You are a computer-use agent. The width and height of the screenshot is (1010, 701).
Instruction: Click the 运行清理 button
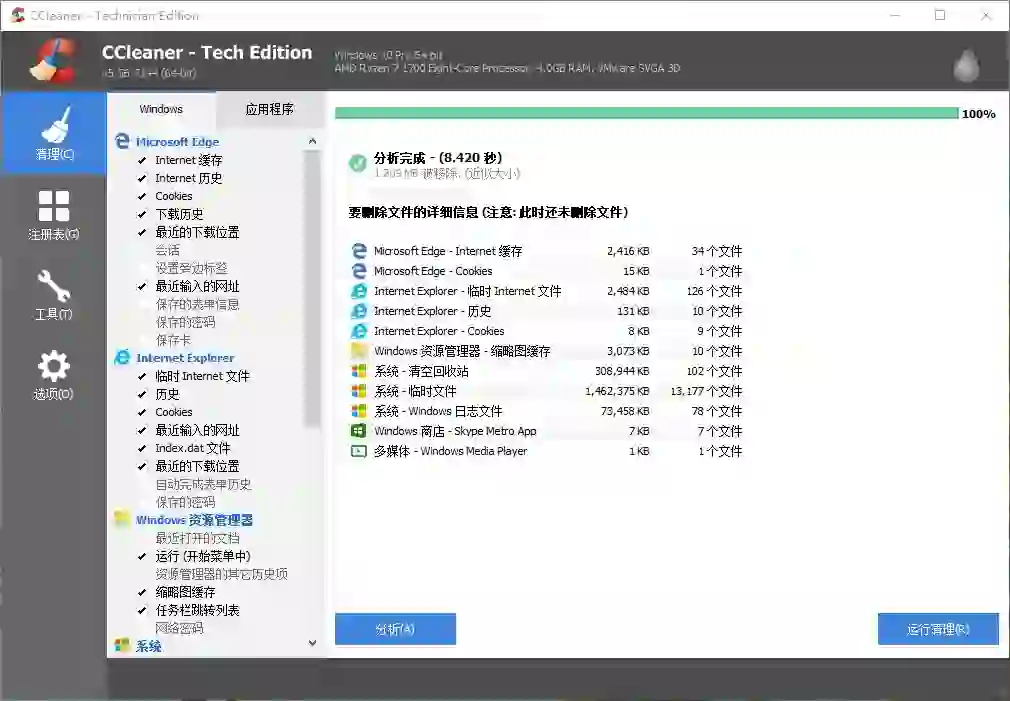(937, 629)
